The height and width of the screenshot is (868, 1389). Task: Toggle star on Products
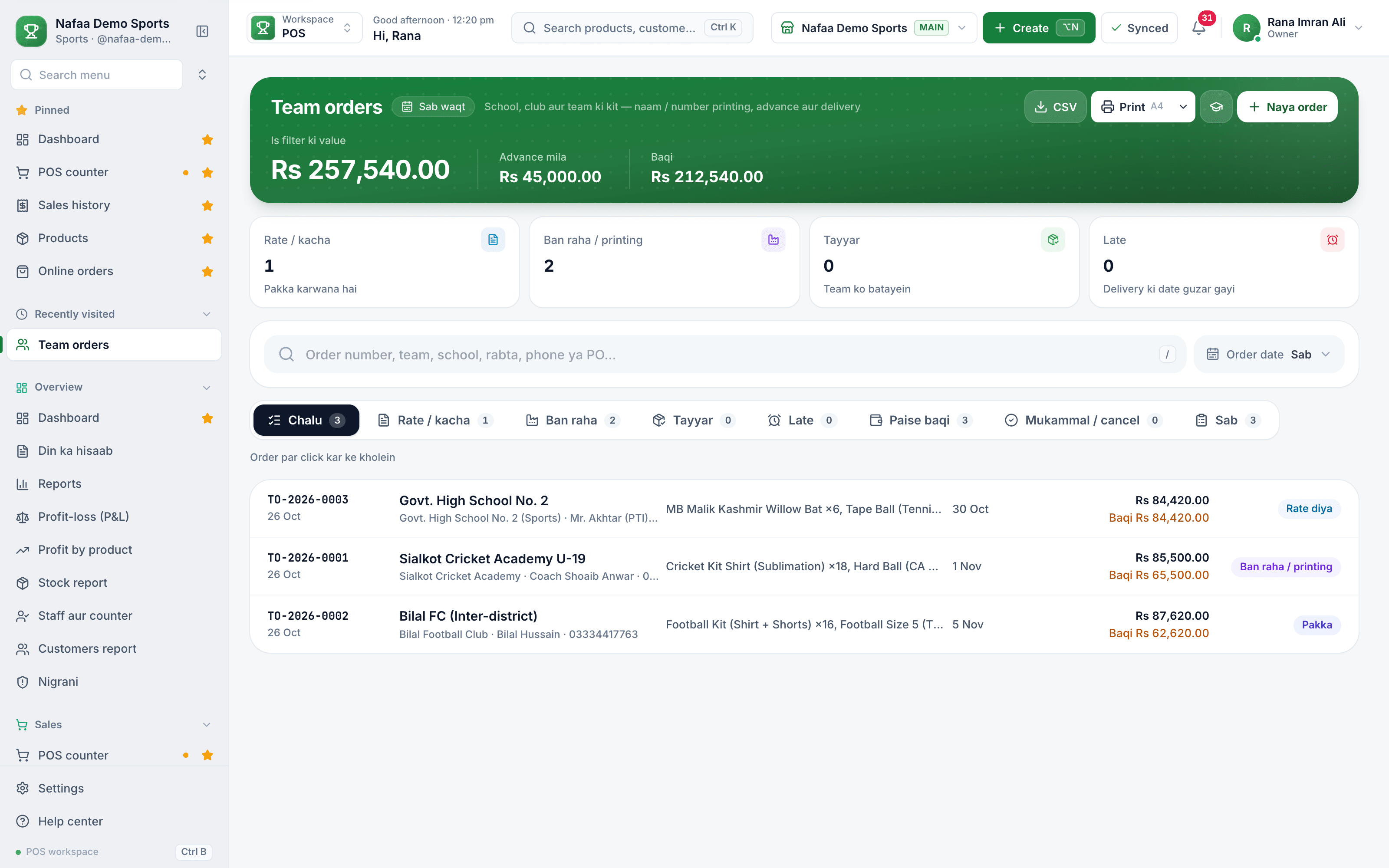point(208,238)
